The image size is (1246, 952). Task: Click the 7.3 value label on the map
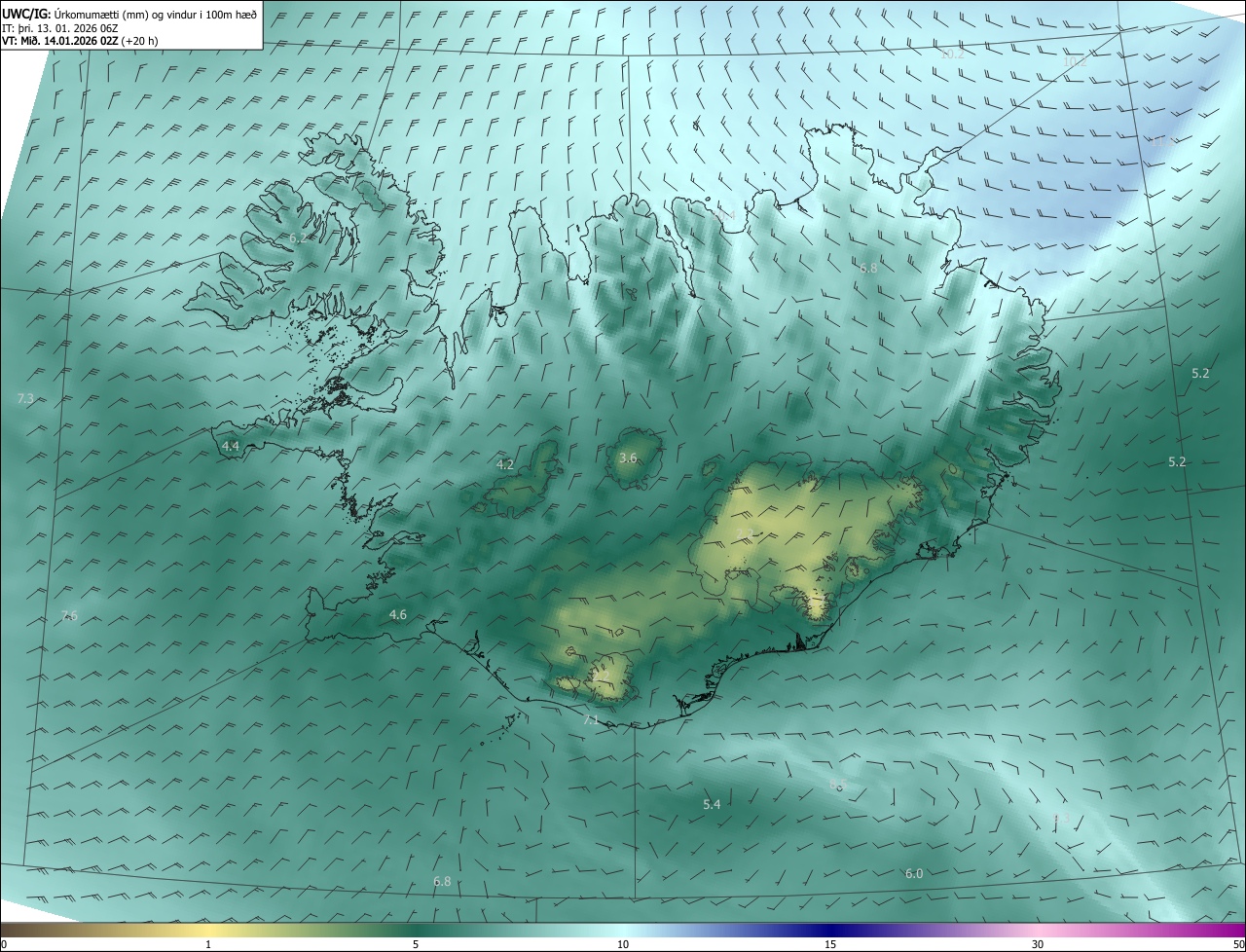(26, 399)
